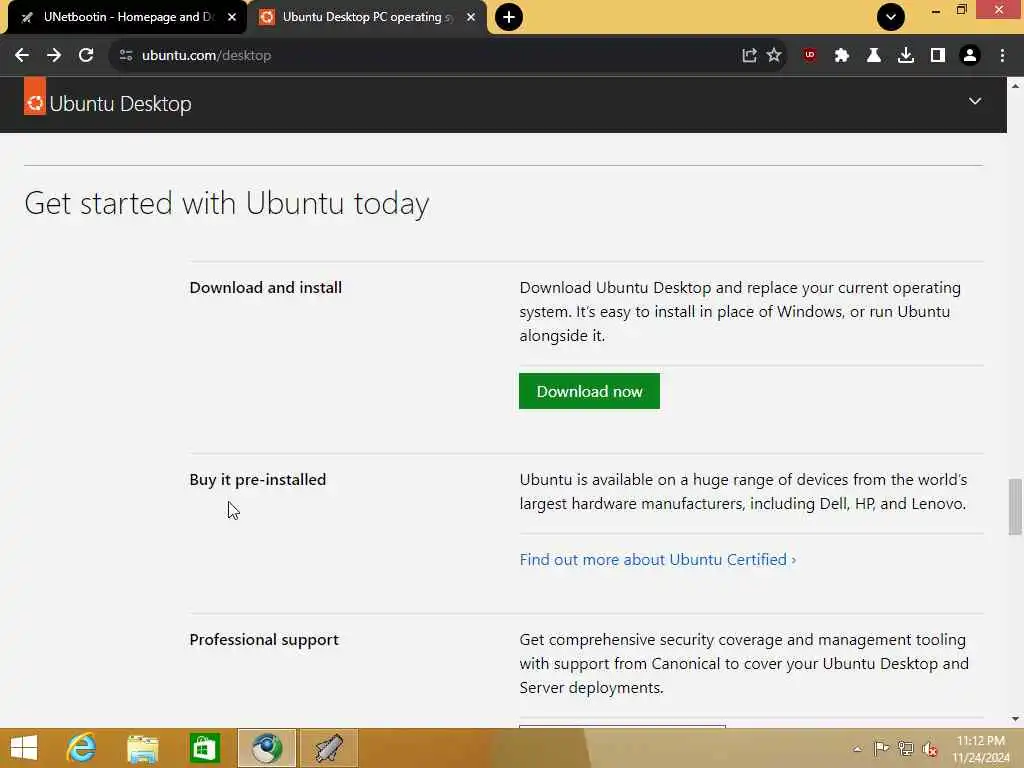Click the Ubuntu logo in site header
The image size is (1024, 768).
pos(35,96)
